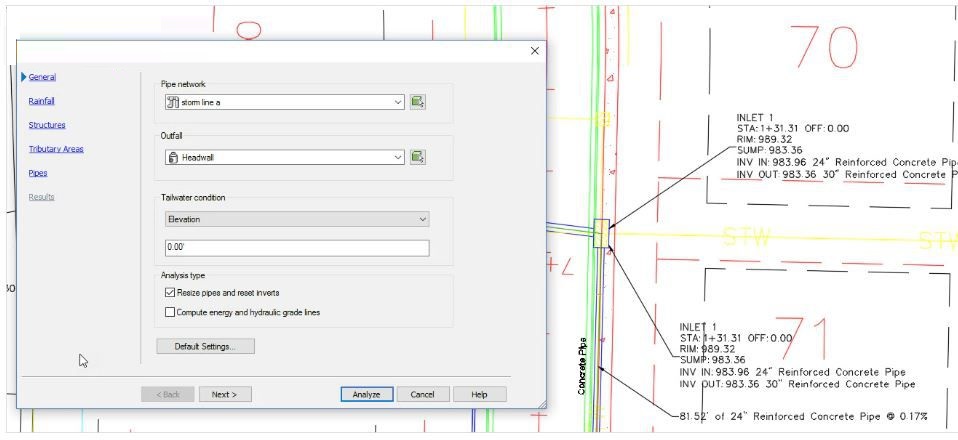Viewport: 958px width, 440px height.
Task: Click the Next button
Action: (225, 394)
